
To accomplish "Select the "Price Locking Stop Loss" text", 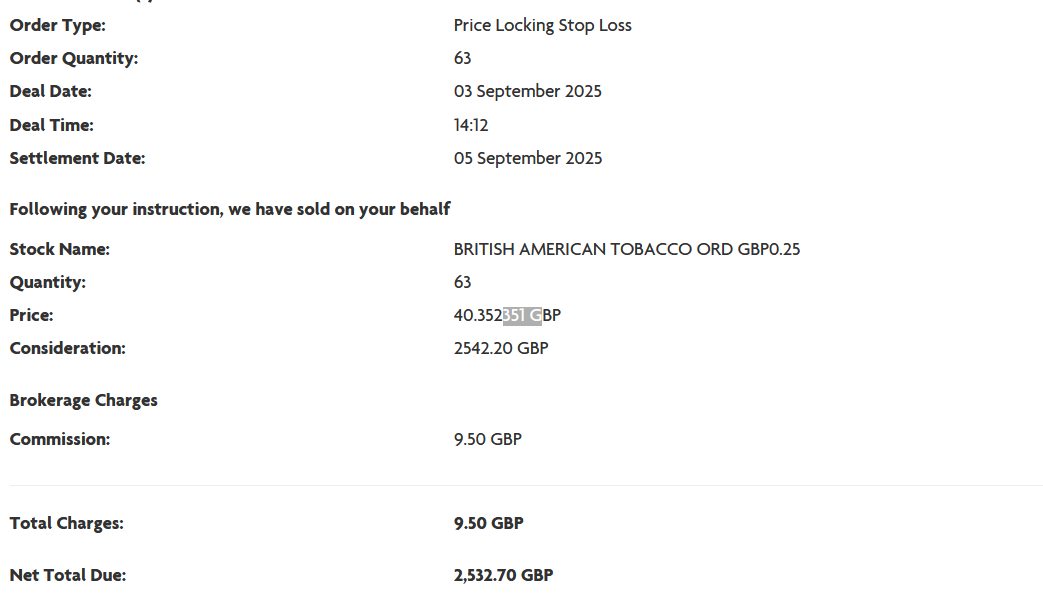I will pos(542,25).
